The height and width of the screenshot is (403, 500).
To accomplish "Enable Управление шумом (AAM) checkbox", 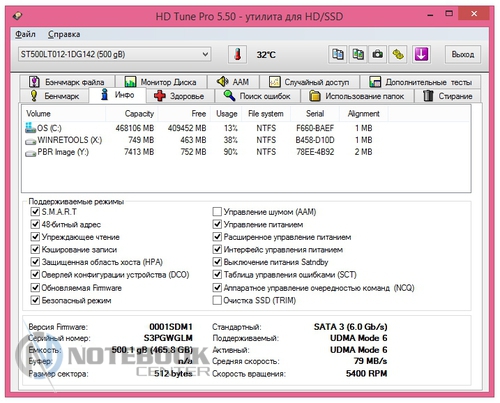I will [217, 211].
